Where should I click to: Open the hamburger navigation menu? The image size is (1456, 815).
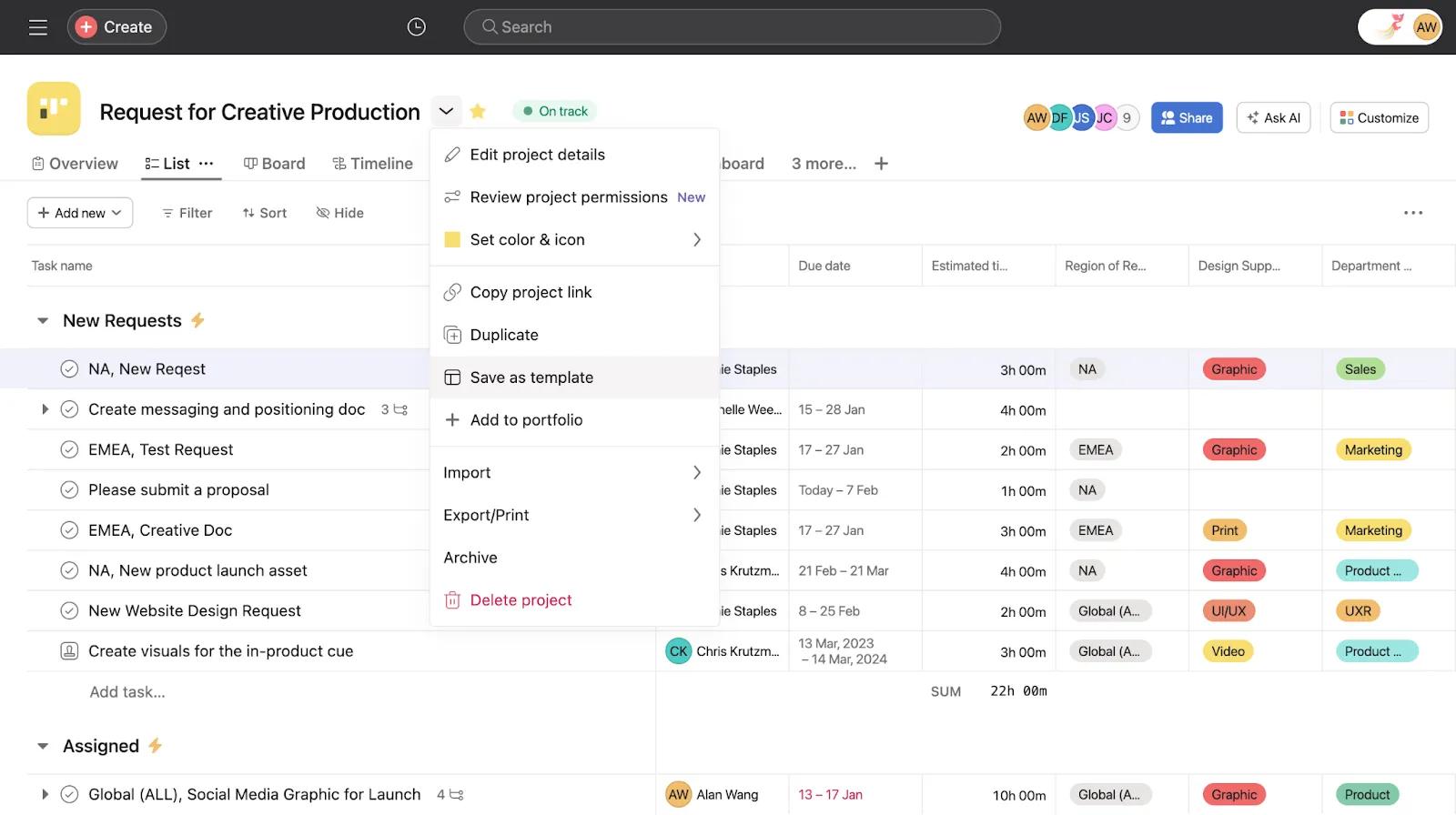coord(37,27)
